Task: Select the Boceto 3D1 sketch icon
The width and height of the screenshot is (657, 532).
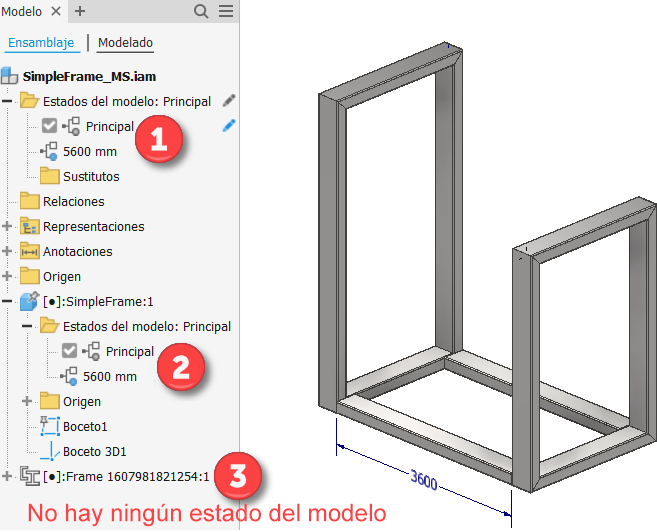Action: click(49, 452)
